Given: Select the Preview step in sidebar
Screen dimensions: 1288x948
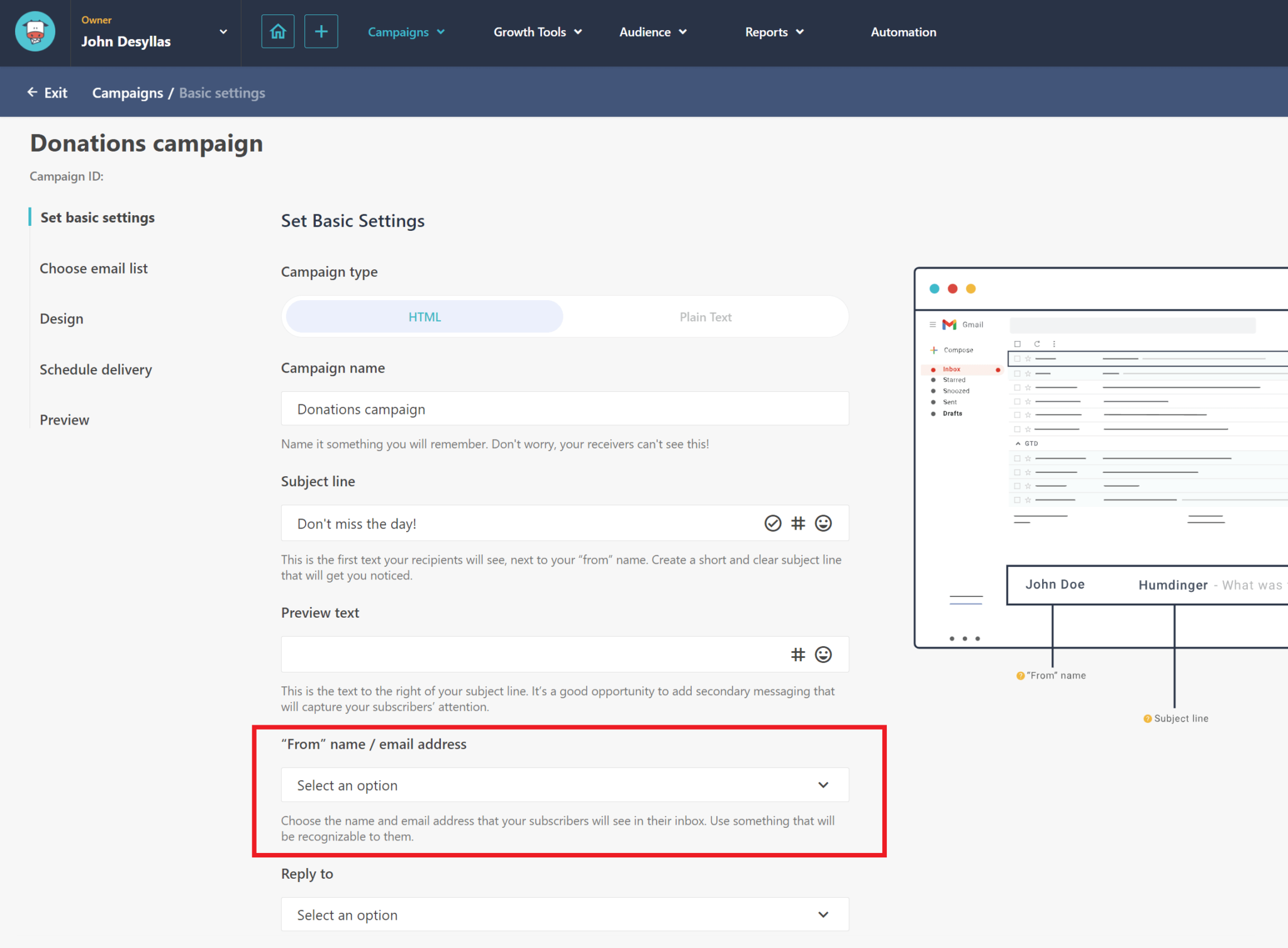Looking at the screenshot, I should click(x=64, y=420).
